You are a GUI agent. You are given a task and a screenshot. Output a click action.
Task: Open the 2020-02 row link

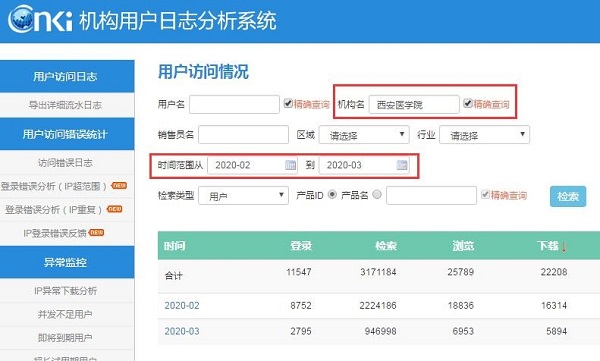pos(182,305)
